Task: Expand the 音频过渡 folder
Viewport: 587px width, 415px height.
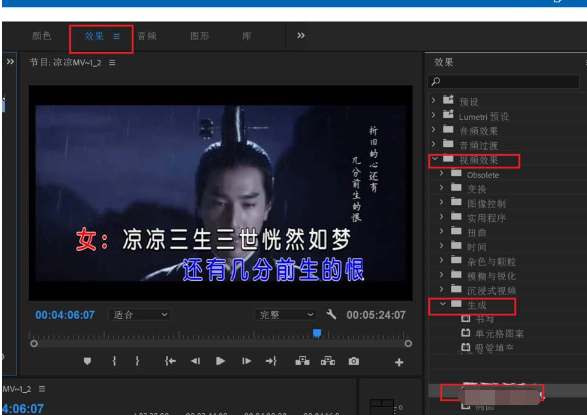Action: tap(434, 144)
